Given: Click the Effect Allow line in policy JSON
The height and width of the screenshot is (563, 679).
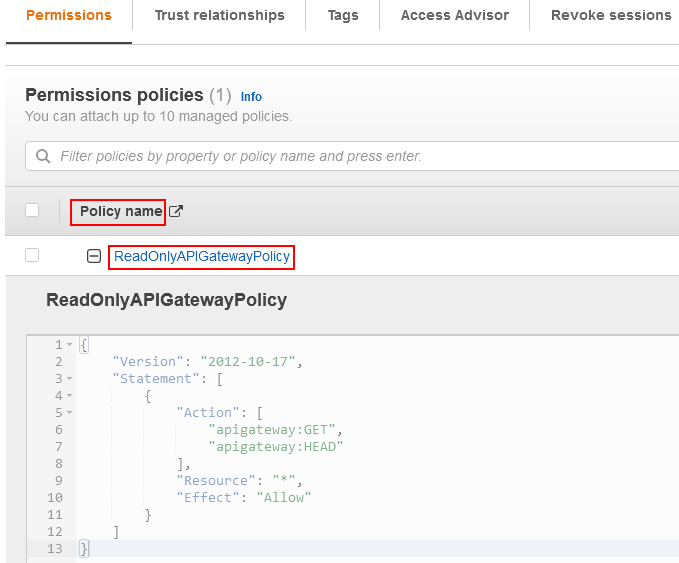Looking at the screenshot, I should (243, 497).
